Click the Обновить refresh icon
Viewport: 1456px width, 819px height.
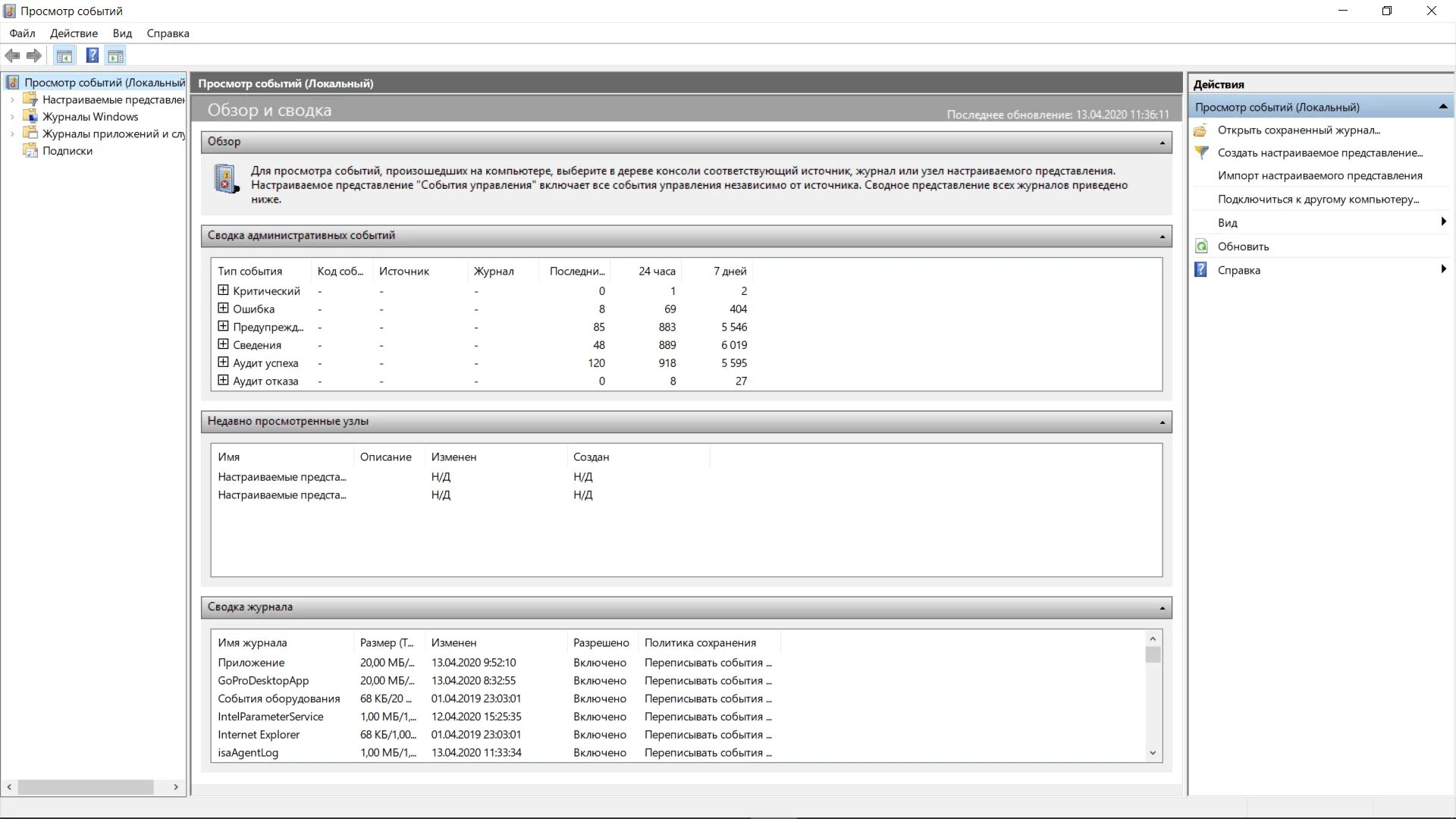tap(1201, 246)
